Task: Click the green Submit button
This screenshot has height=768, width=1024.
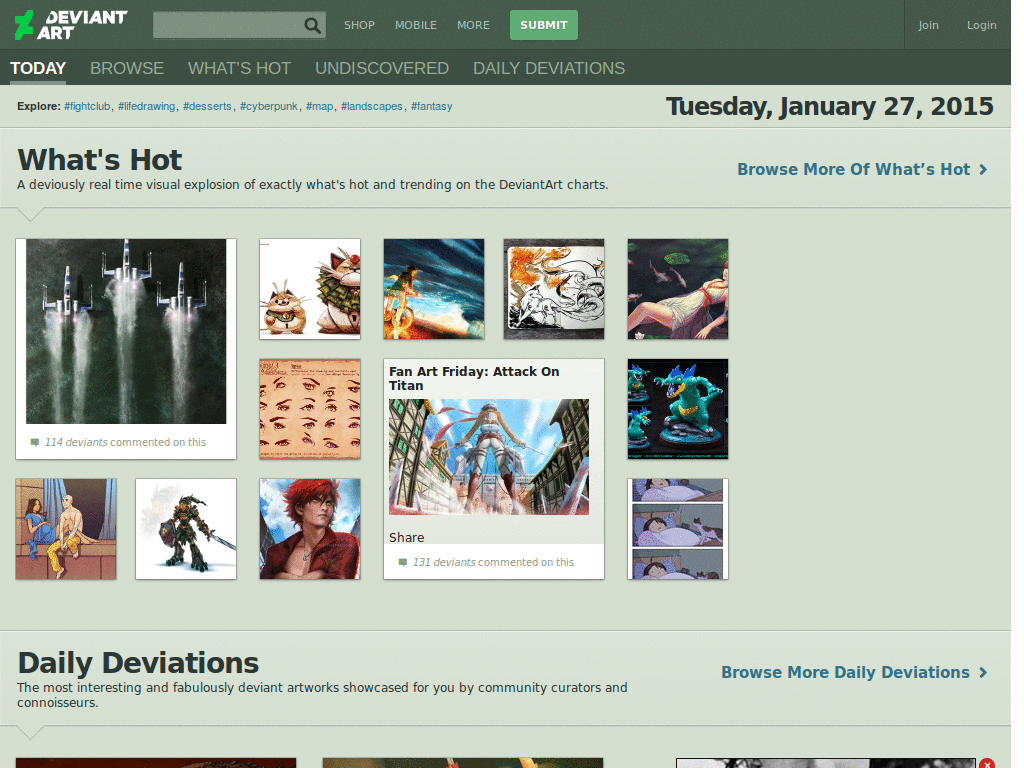Action: 543,25
